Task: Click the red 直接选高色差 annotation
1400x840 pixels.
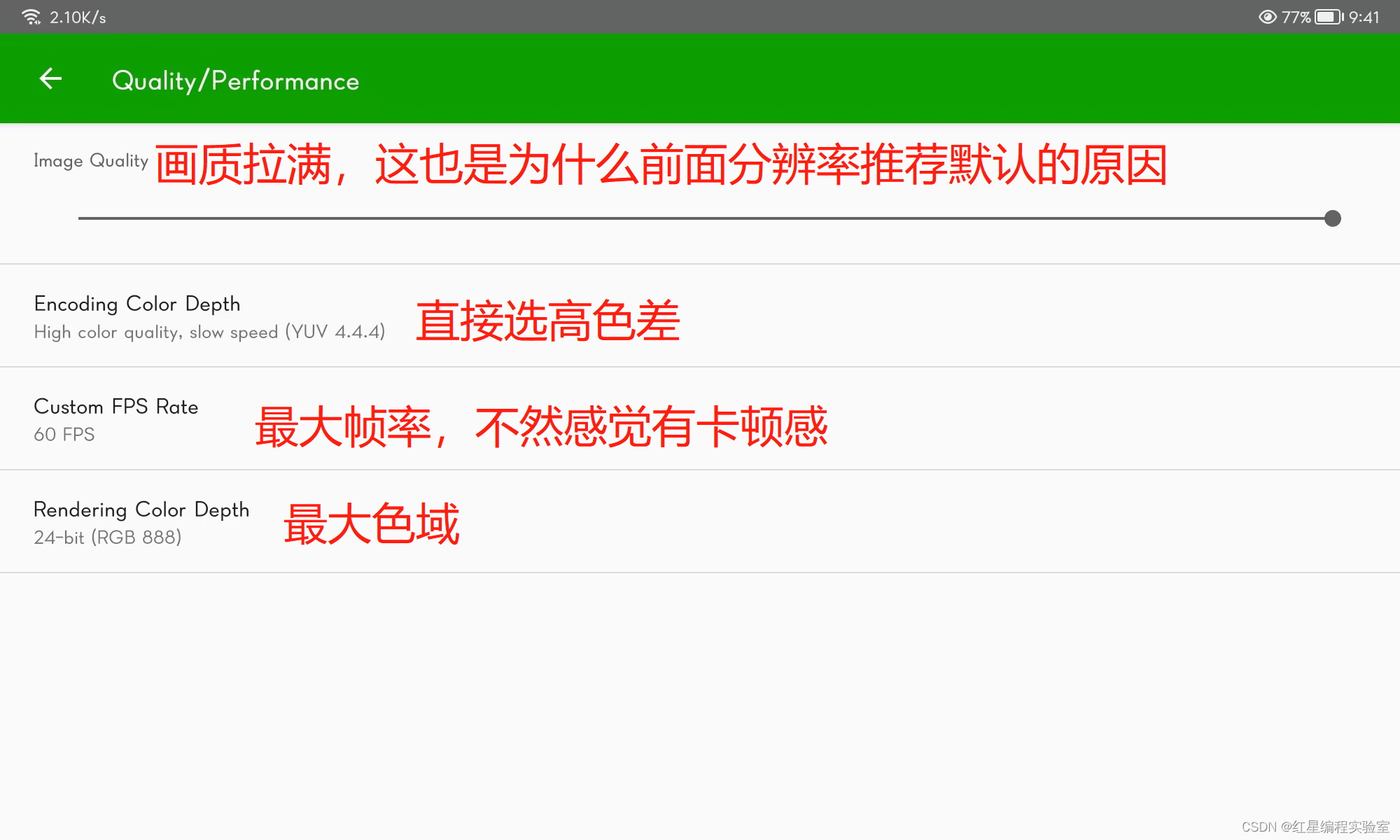Action: click(547, 321)
